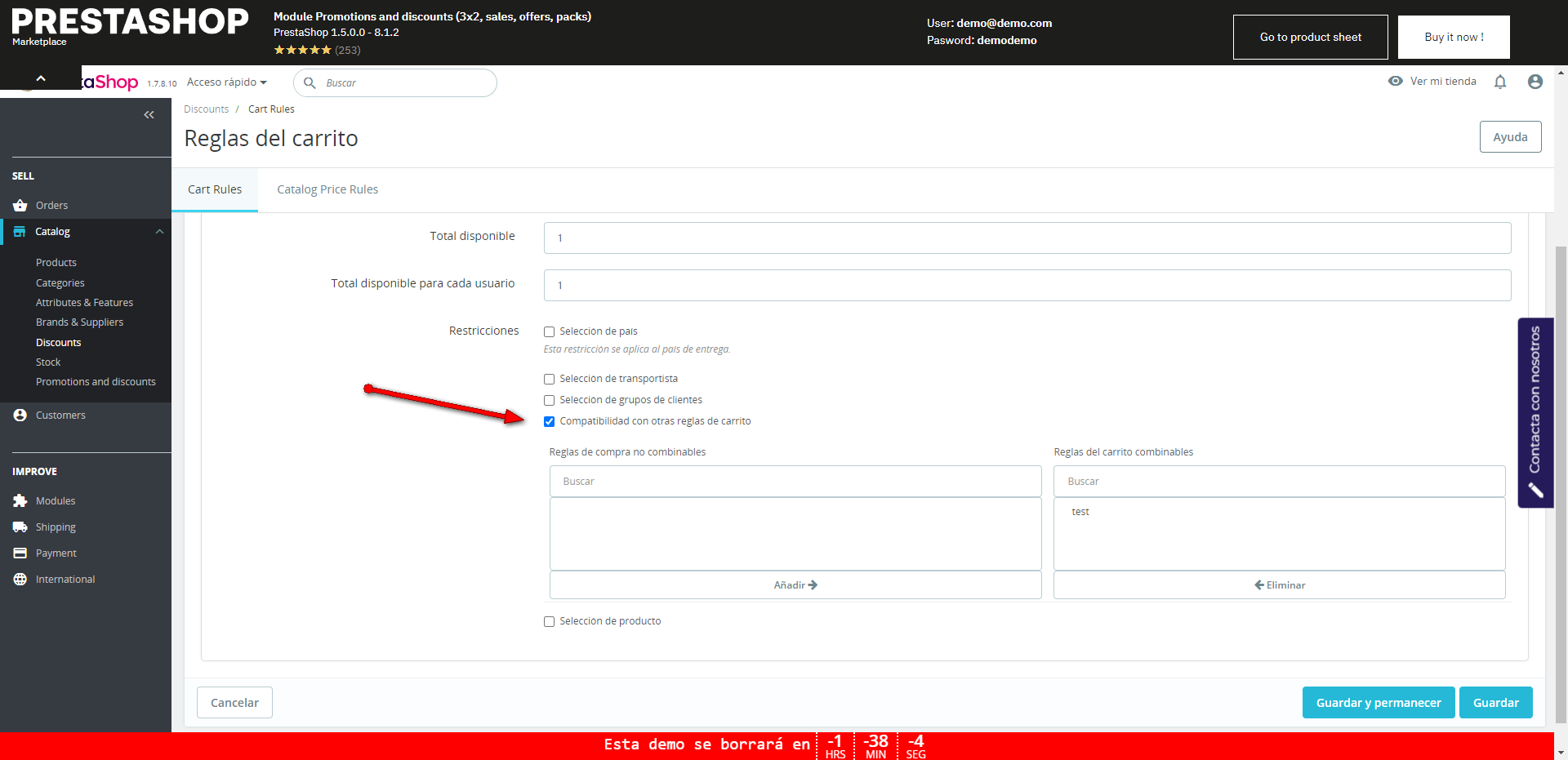Viewport: 1568px width, 760px height.
Task: Switch to Catalog Price Rules tab
Action: coord(327,189)
